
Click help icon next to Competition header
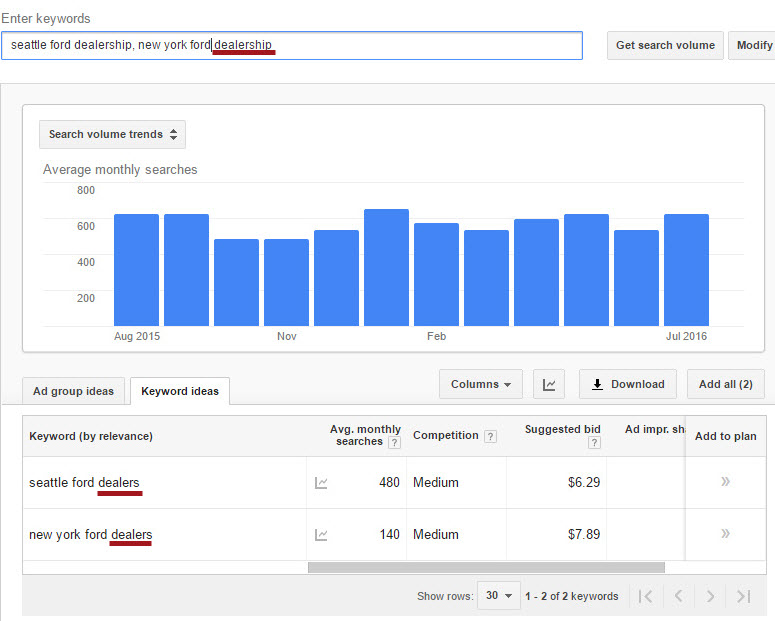coord(490,437)
